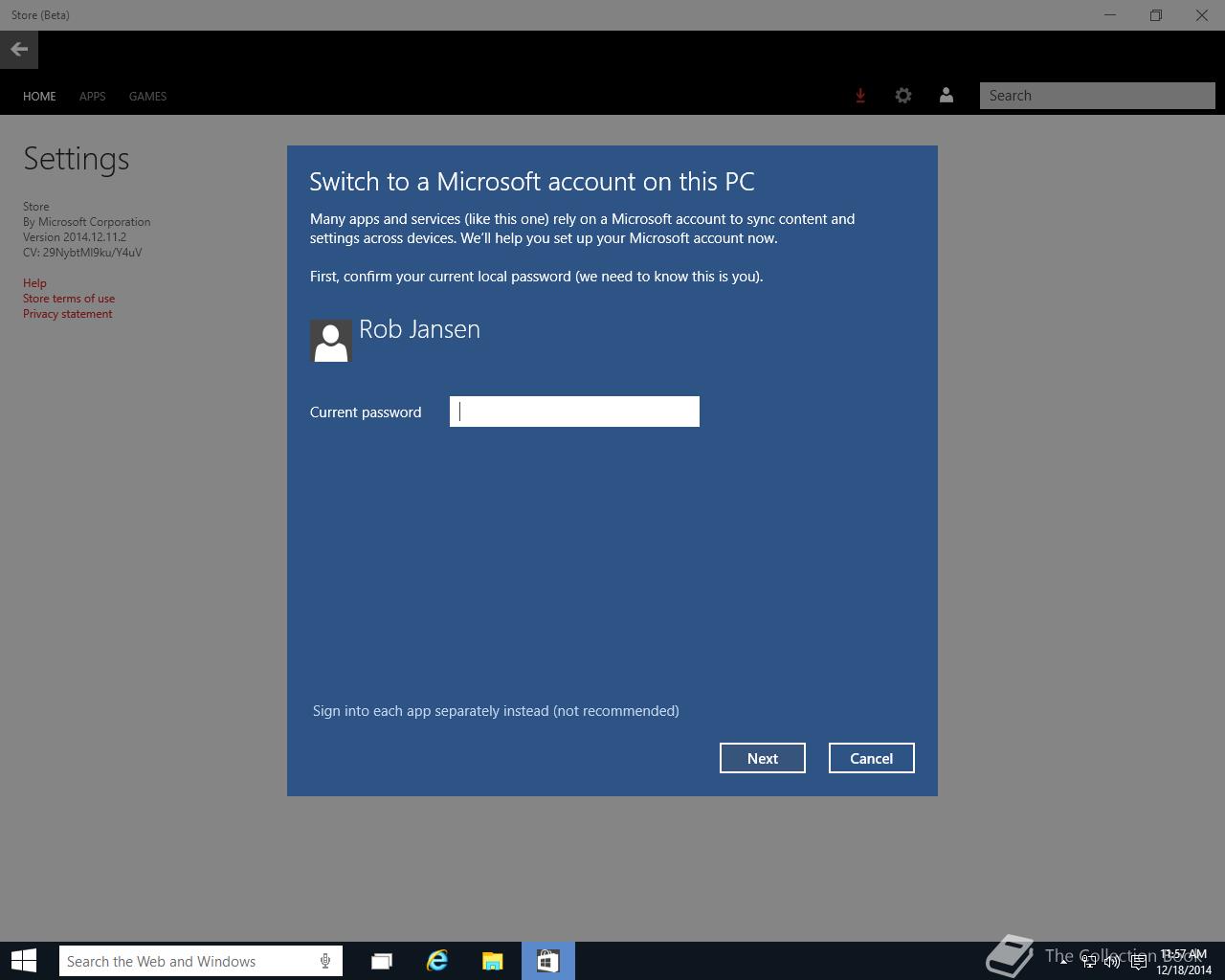
Task: Click the Rob Jansen name
Action: coord(419,329)
